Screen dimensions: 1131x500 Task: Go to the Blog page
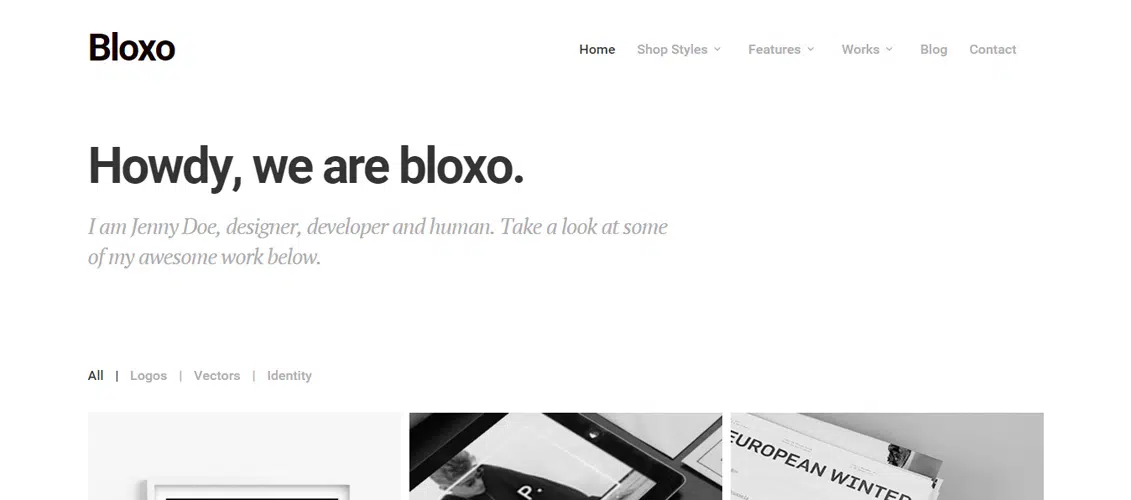pyautogui.click(x=933, y=49)
